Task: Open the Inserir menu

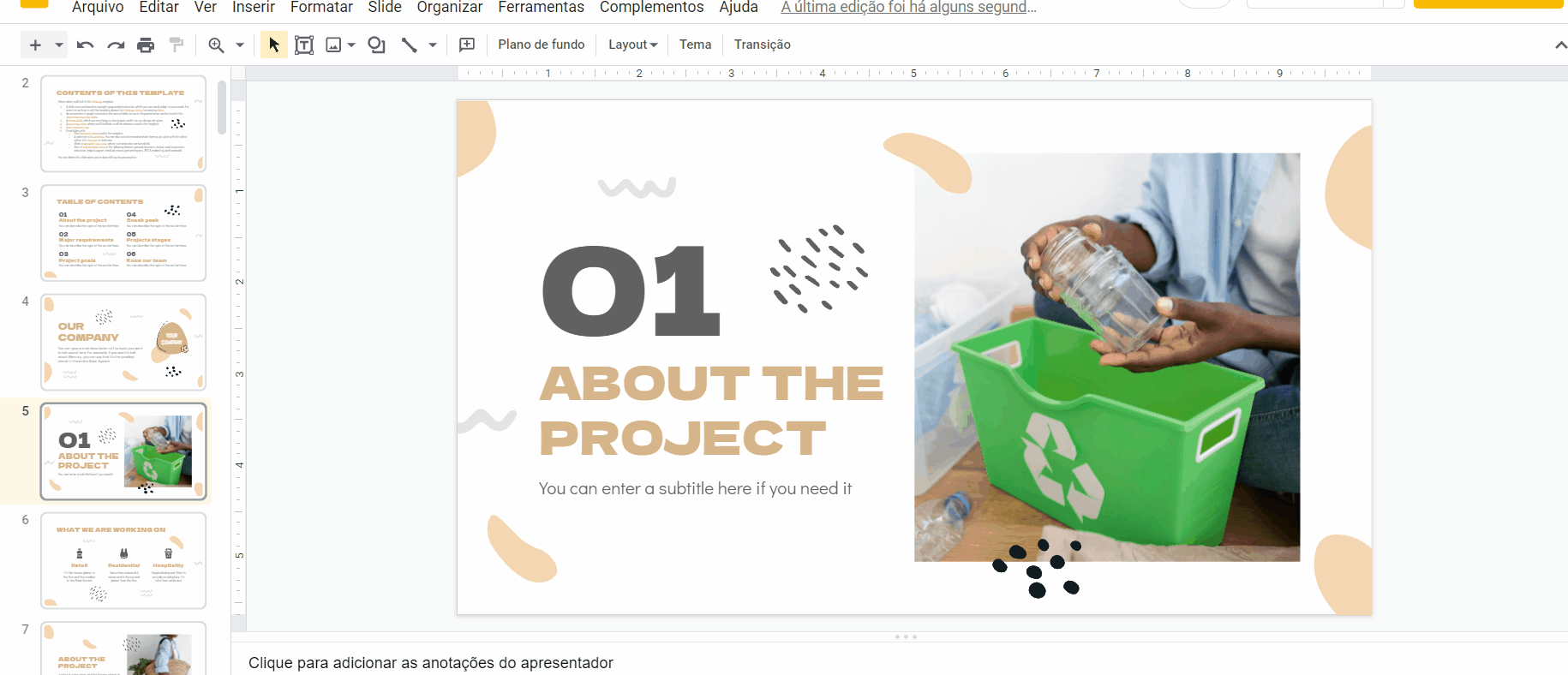Action: 254,8
